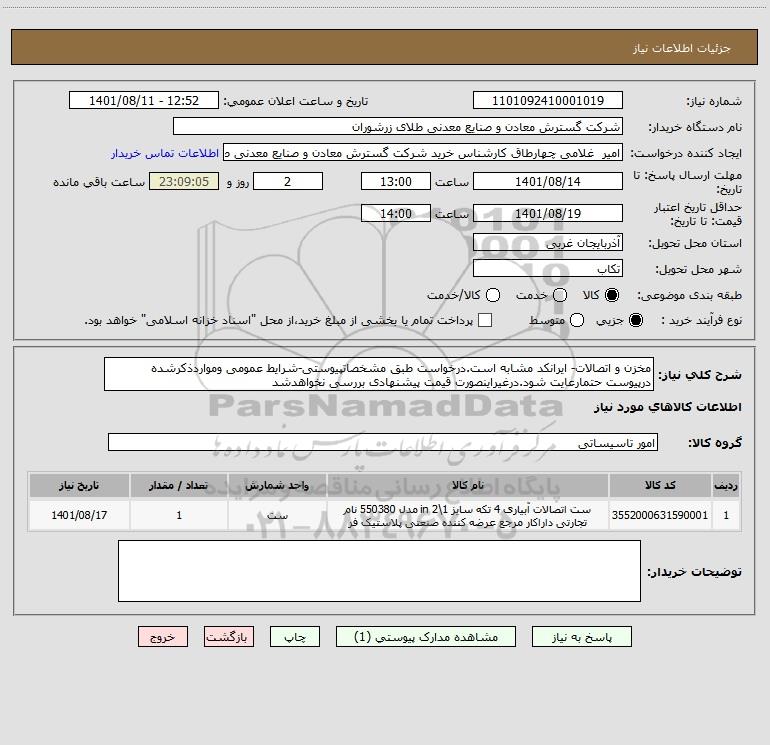Click the delivery province field آذربایجان غربی
Viewport: 770px width, 745px height.
point(548,242)
